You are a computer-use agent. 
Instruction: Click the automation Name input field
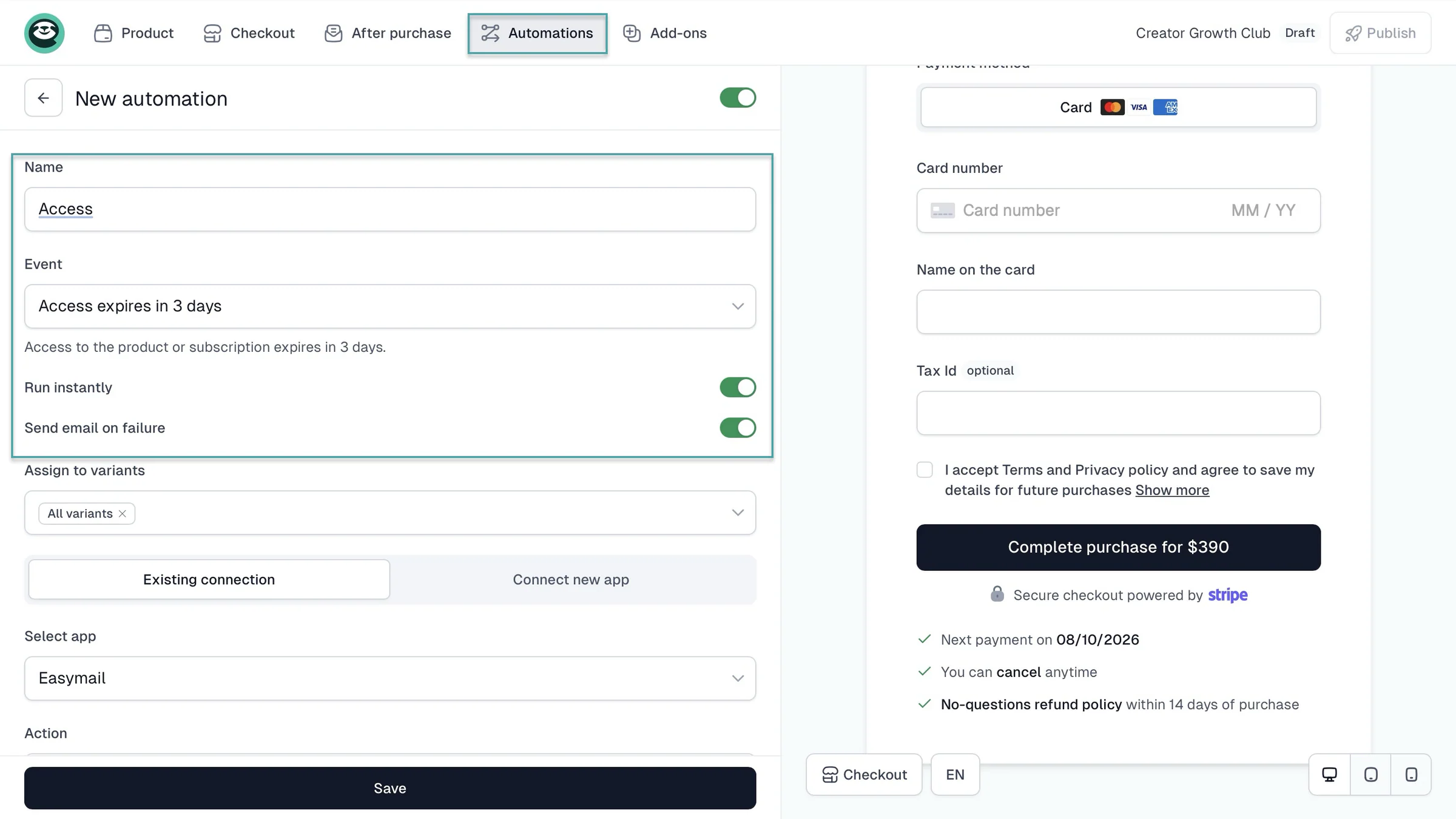point(390,209)
